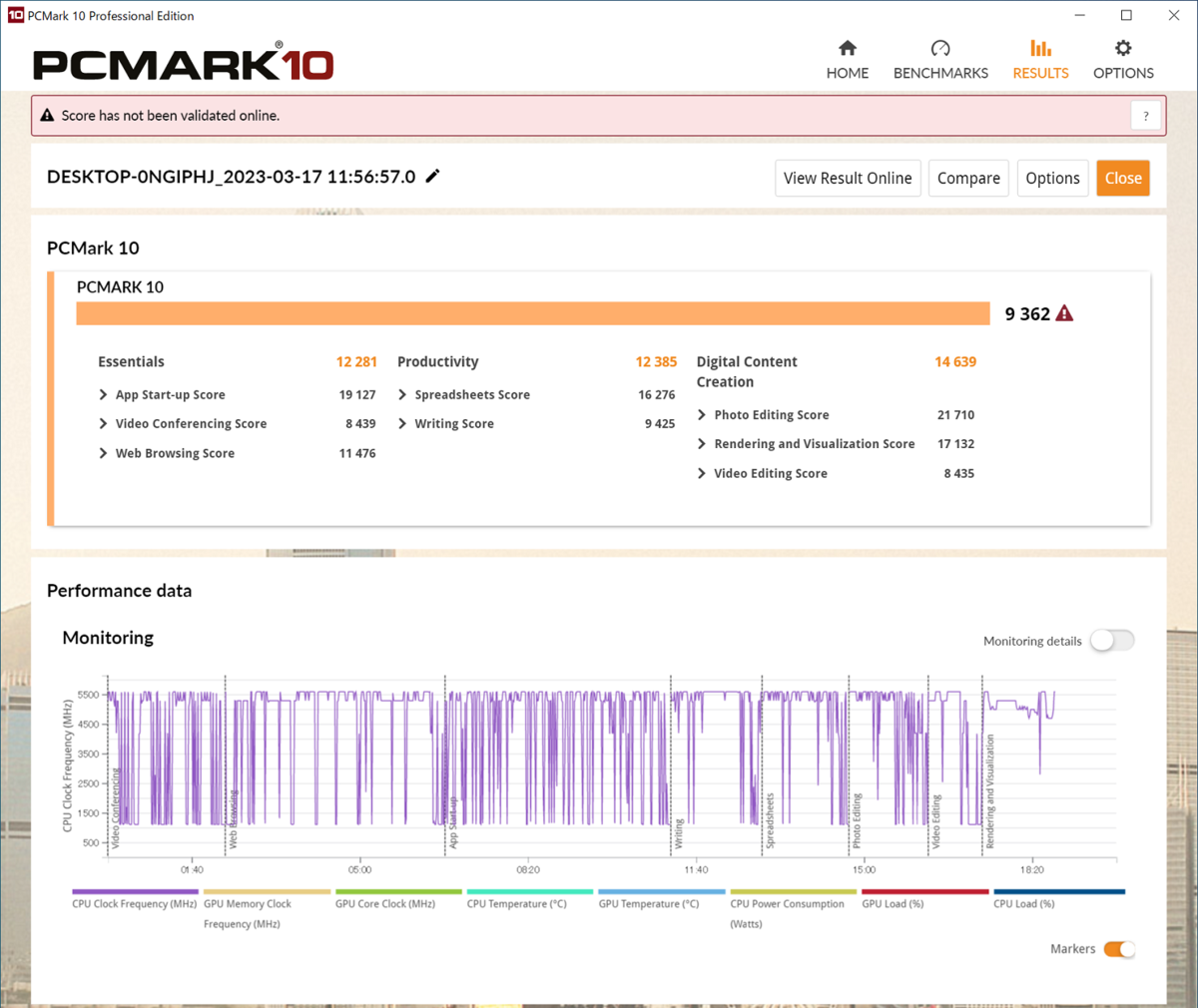Click View Result Online button
The height and width of the screenshot is (1008, 1198).
(848, 178)
